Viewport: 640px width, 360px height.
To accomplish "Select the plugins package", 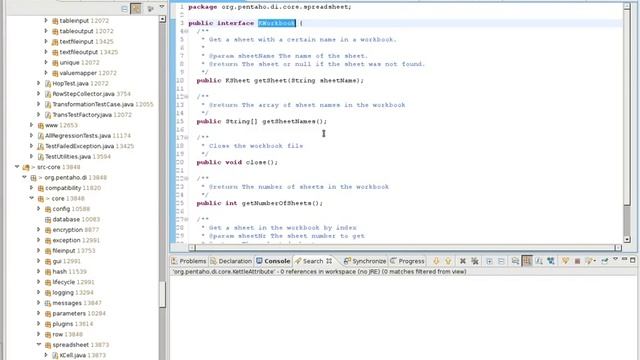I will click(69, 324).
